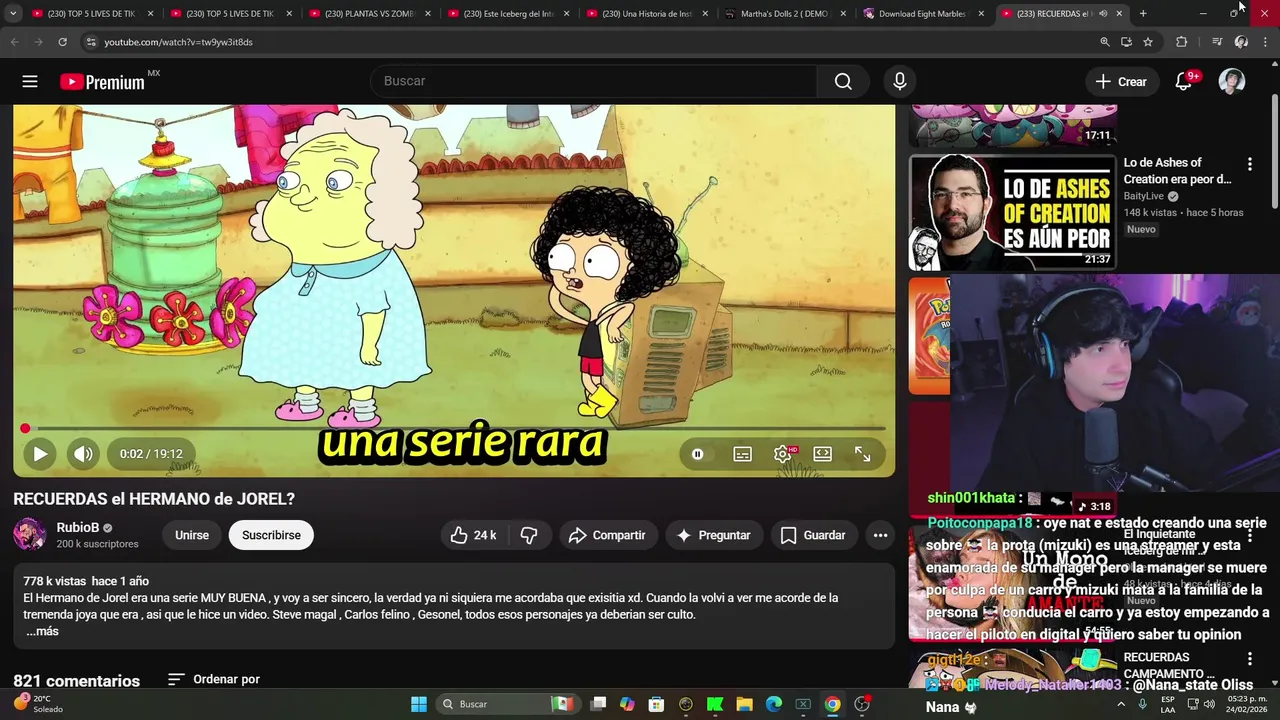
Task: Click the Crear button
Action: click(1121, 81)
